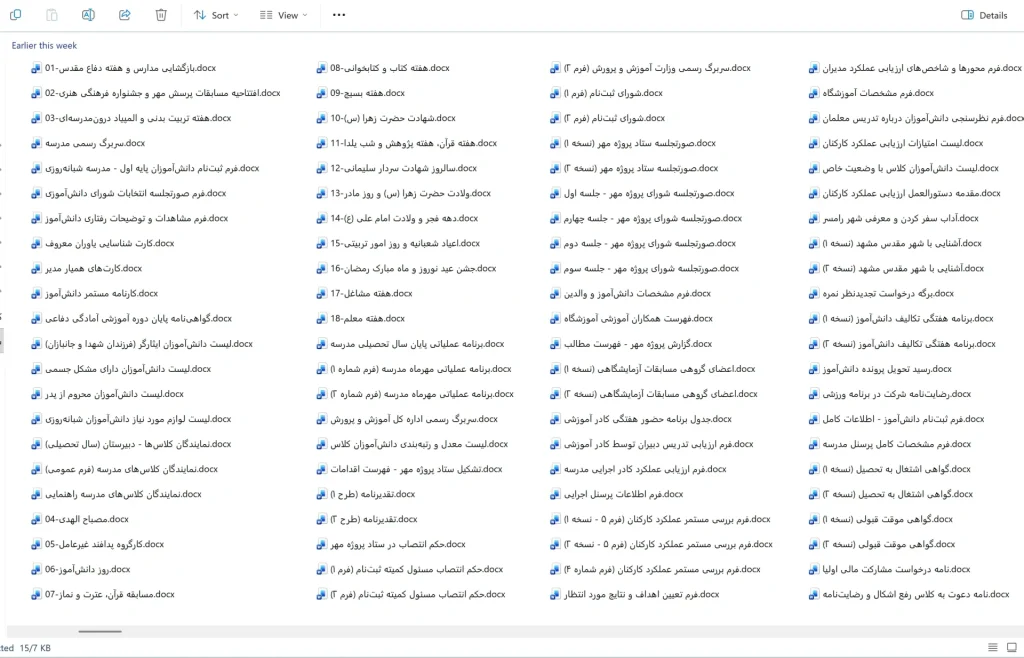Select file 'لیست امتیازات ارزیابی عملکرد کارکنان.docx'
The height and width of the screenshot is (658, 1024).
[895, 144]
